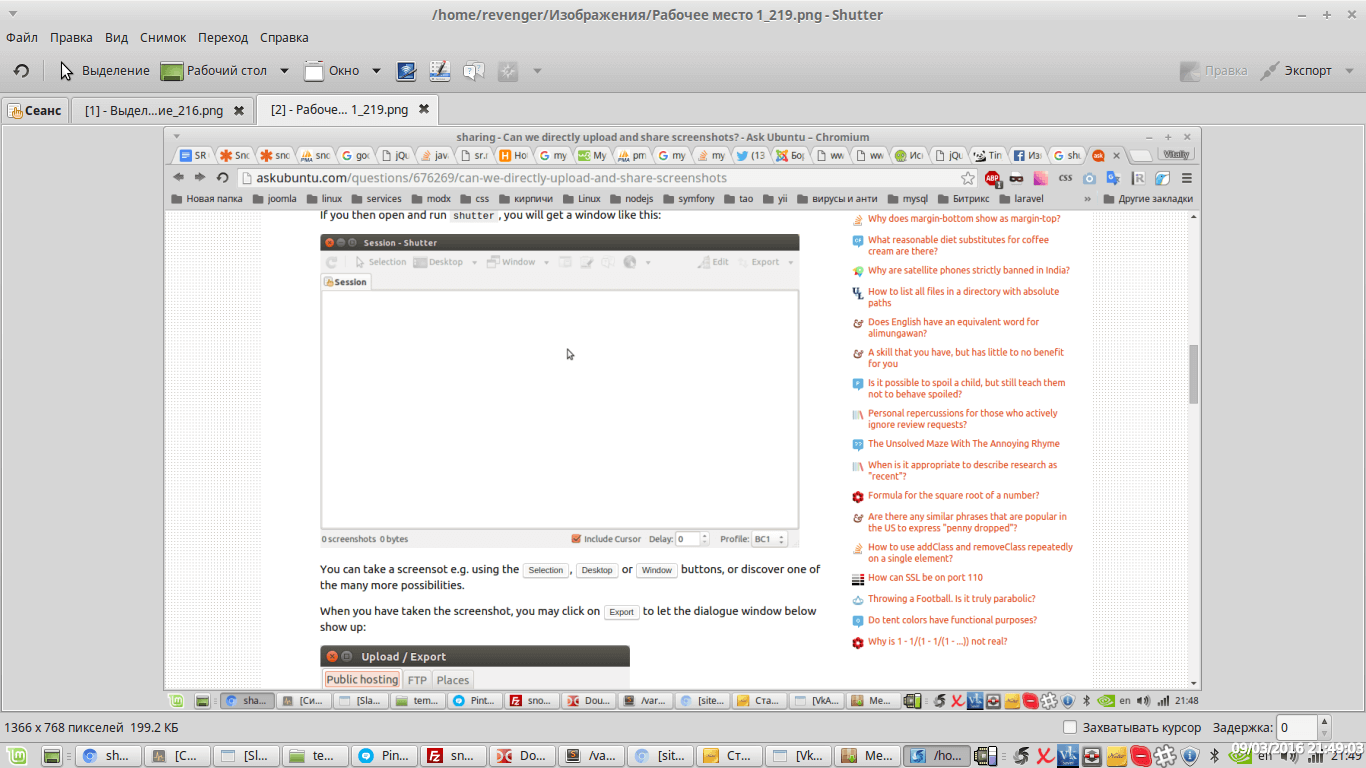Open the Правка edit tool
Viewport: 1366px width, 768px height.
click(x=1214, y=71)
